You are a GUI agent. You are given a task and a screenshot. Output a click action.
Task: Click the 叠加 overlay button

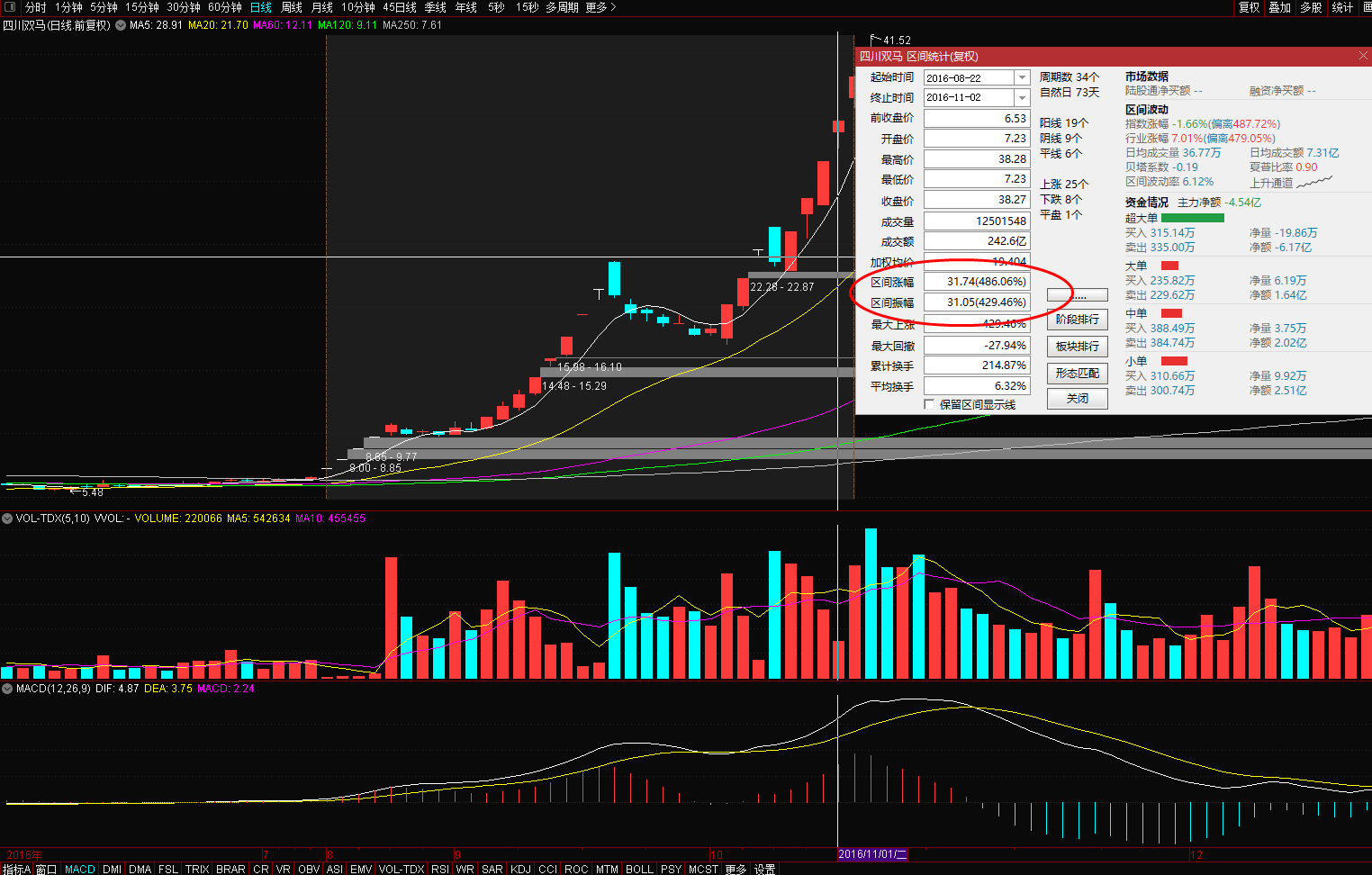(1280, 7)
